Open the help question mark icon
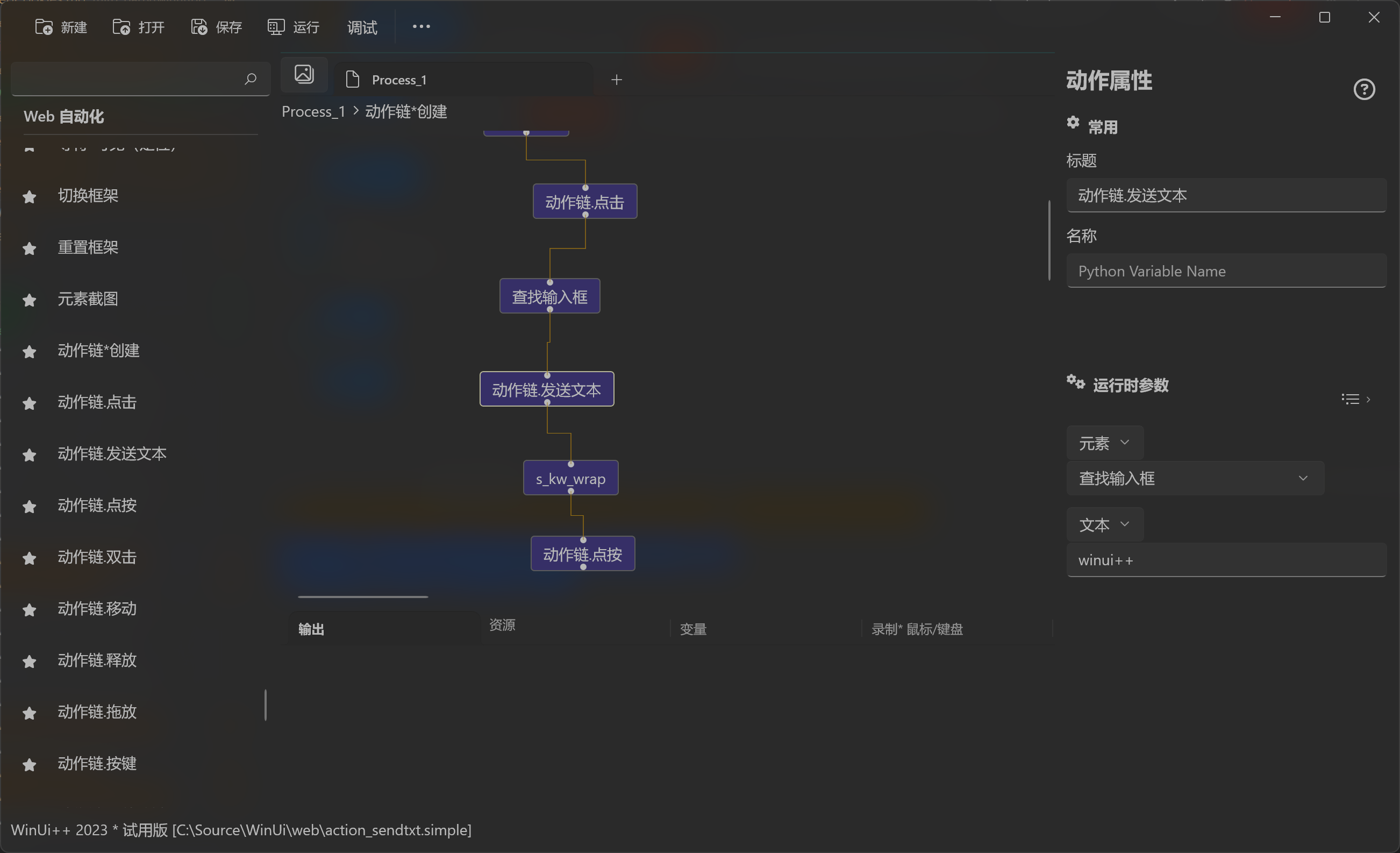Image resolution: width=1400 pixels, height=853 pixels. tap(1363, 89)
